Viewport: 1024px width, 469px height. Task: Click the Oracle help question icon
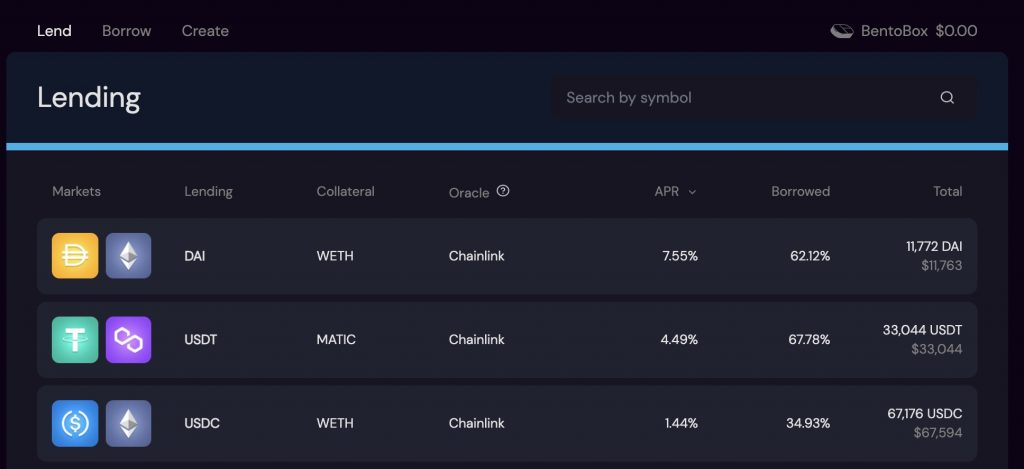point(503,191)
